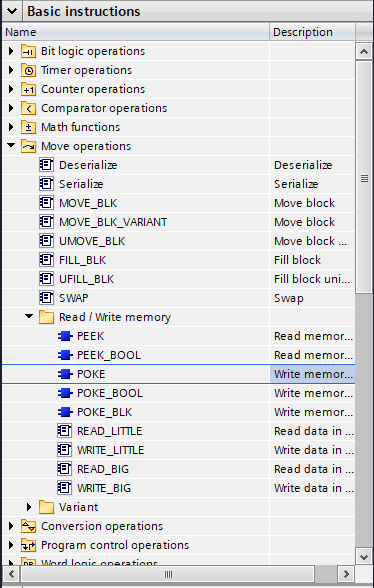Expand the Math functions arrow

tap(11, 127)
